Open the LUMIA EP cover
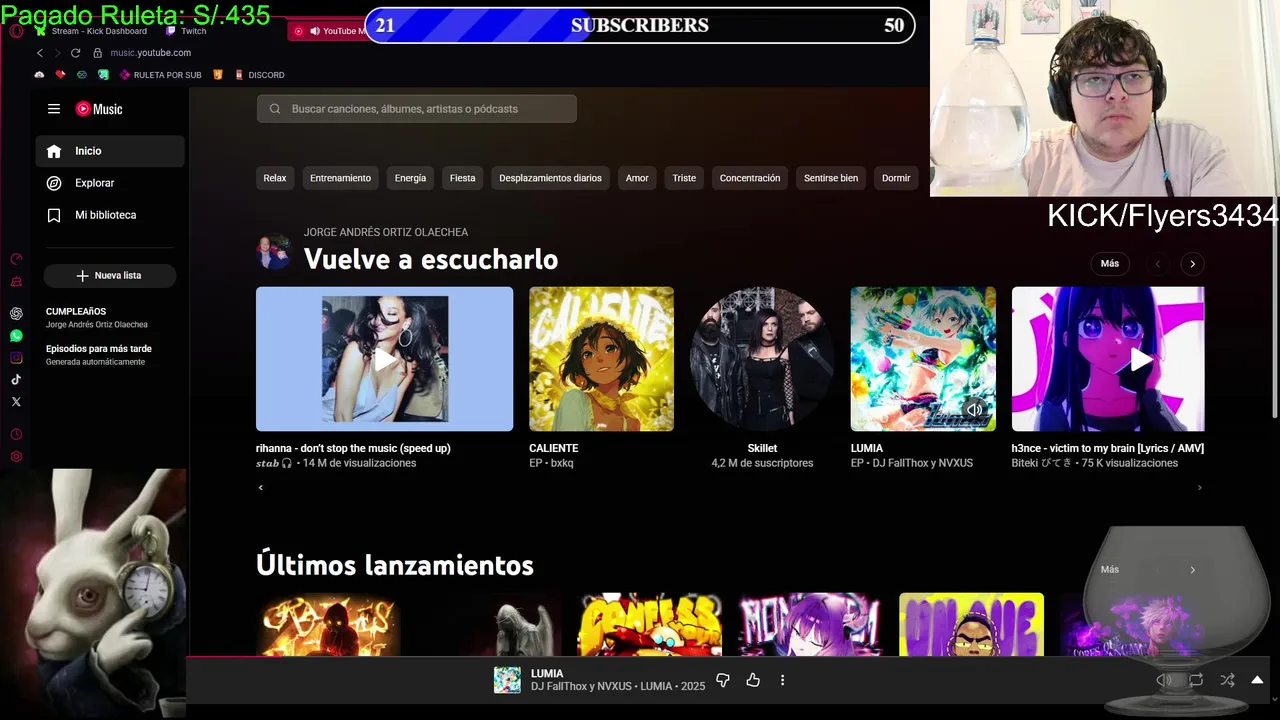Image resolution: width=1280 pixels, height=720 pixels. (923, 359)
